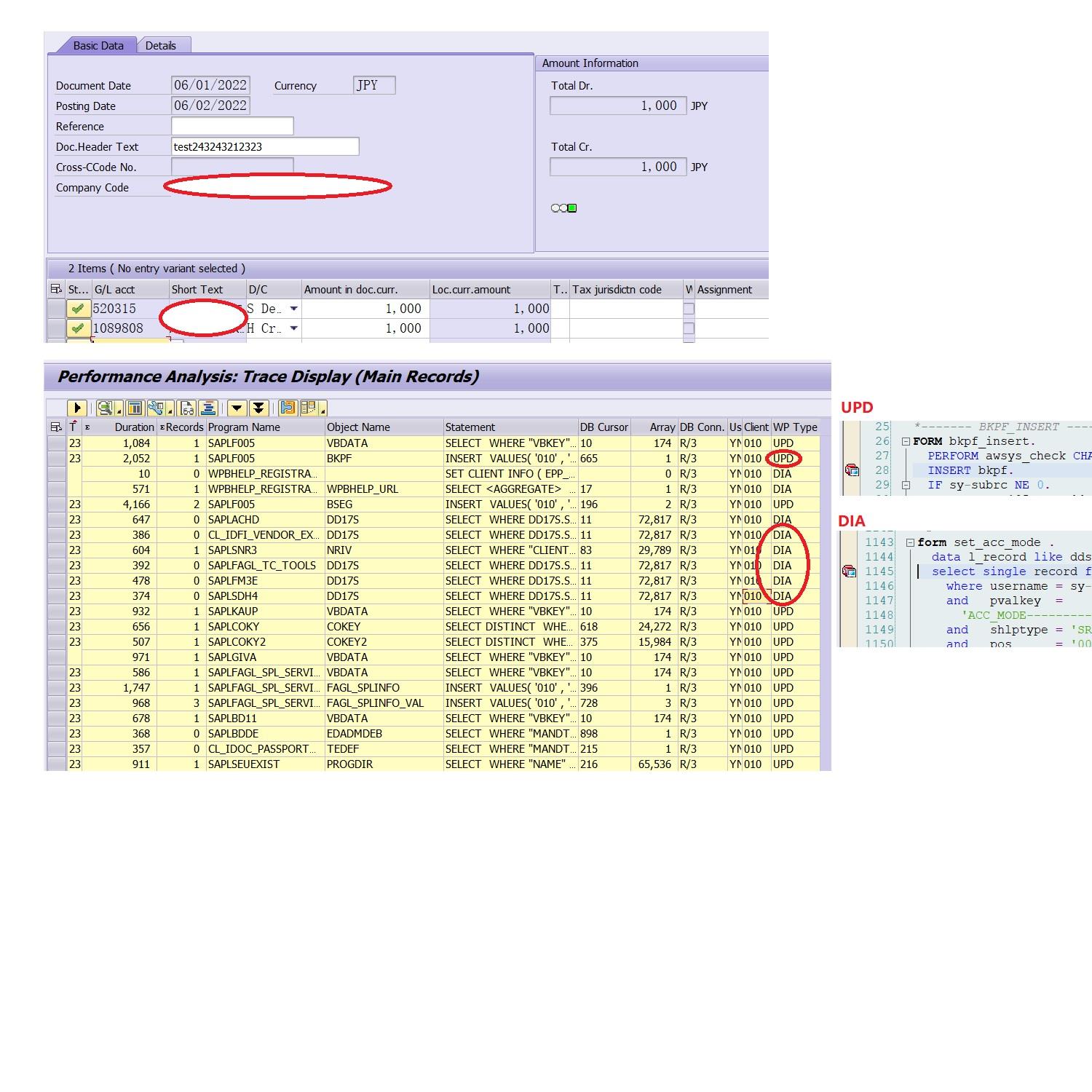Click green check status icon for G/L 1089808

click(x=78, y=328)
